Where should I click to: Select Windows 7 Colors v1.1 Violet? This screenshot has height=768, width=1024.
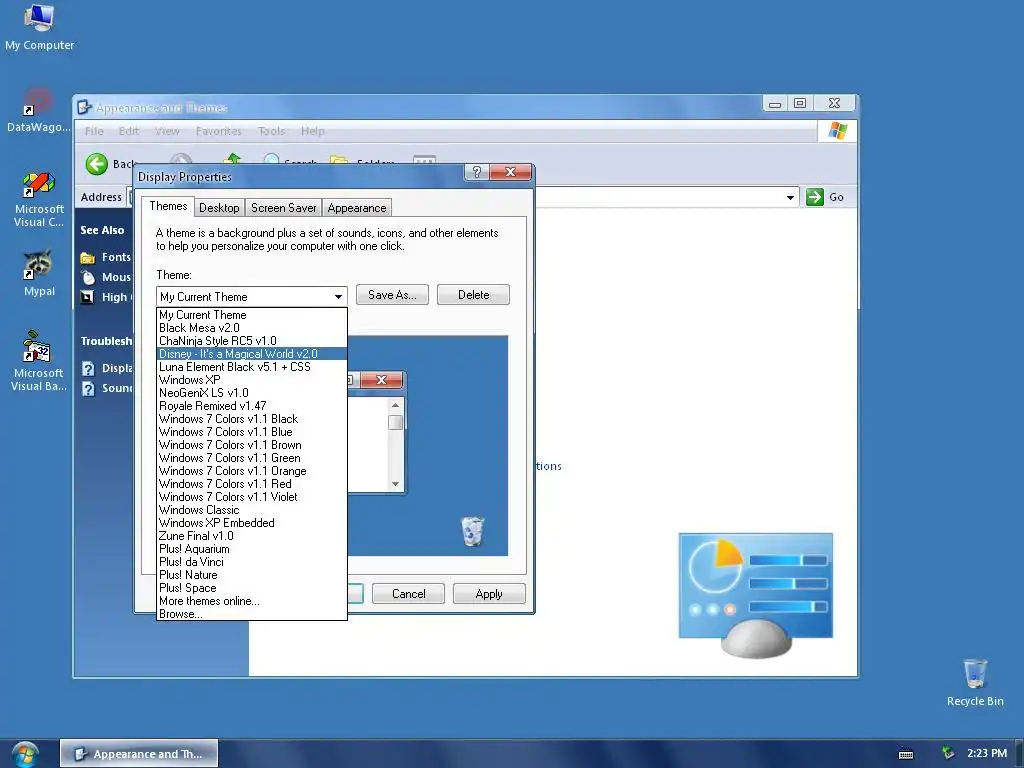[251, 497]
